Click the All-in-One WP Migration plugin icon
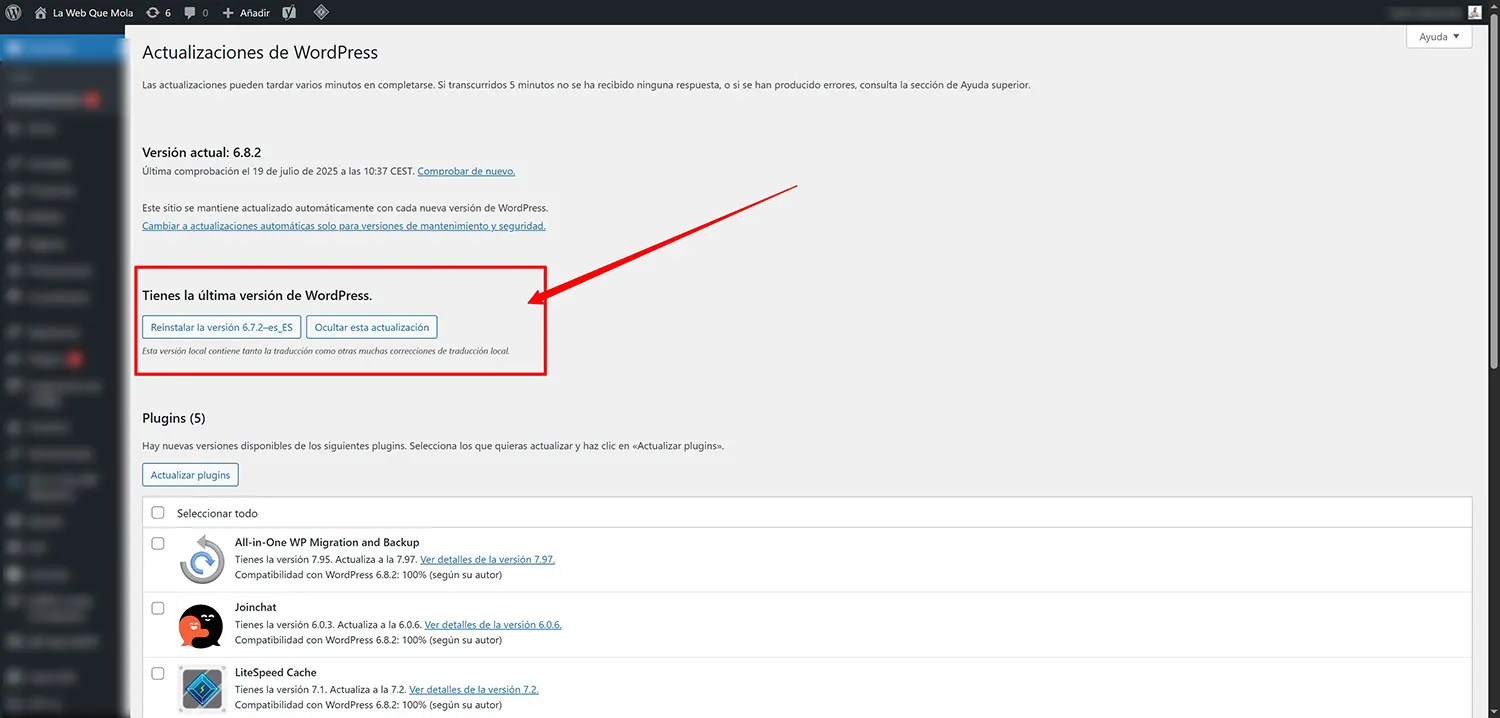 tap(201, 558)
